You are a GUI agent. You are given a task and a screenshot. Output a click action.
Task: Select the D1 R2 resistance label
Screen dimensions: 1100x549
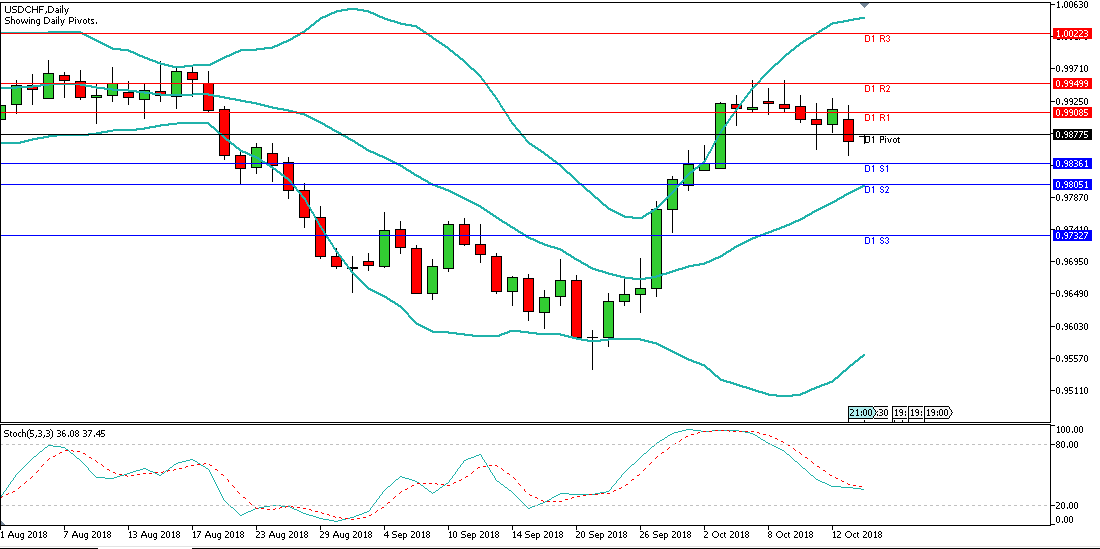pos(877,89)
